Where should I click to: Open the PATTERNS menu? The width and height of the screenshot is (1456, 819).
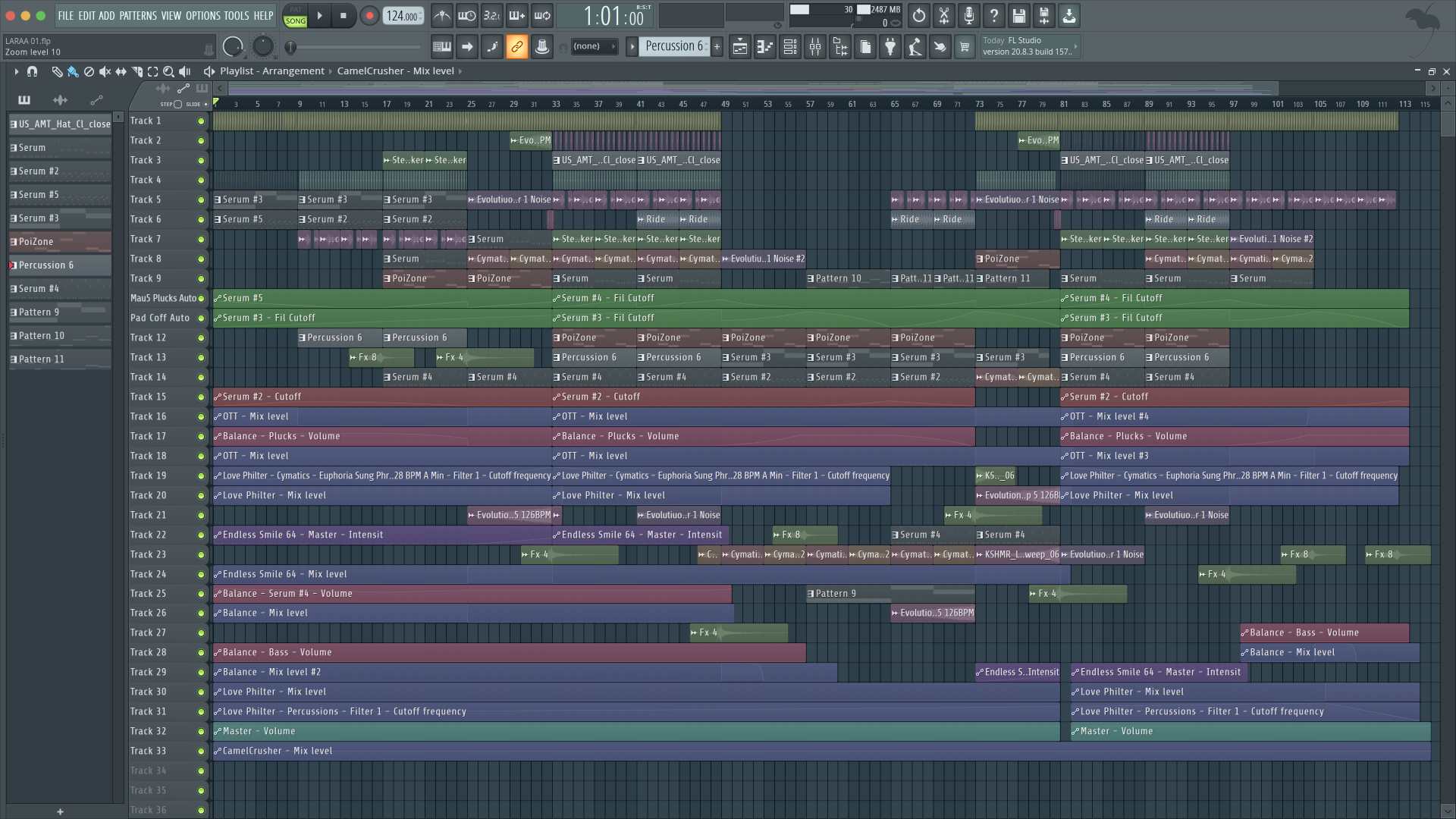point(138,15)
